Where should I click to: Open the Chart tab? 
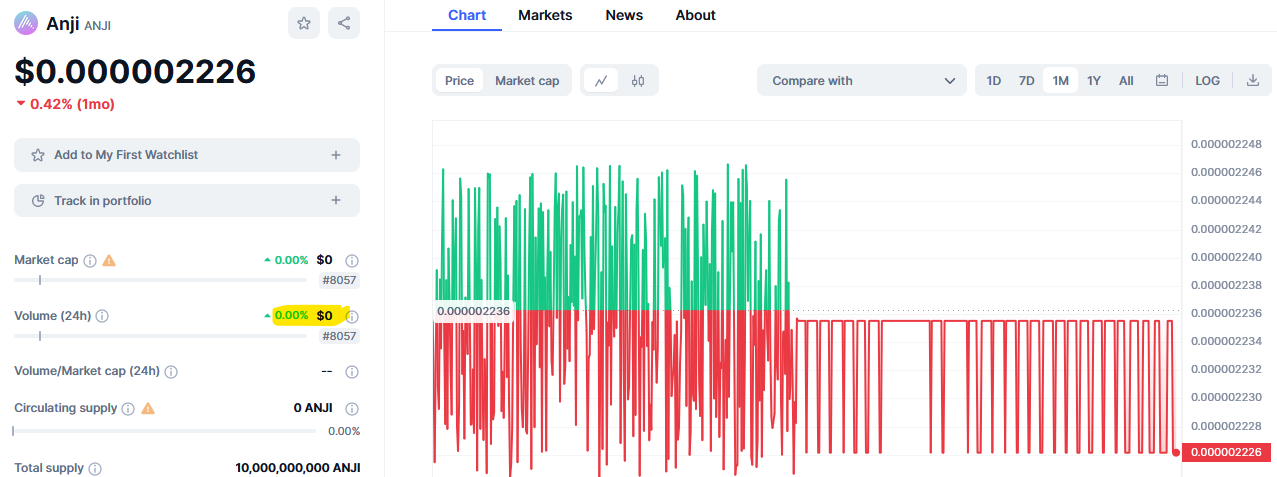click(x=467, y=15)
